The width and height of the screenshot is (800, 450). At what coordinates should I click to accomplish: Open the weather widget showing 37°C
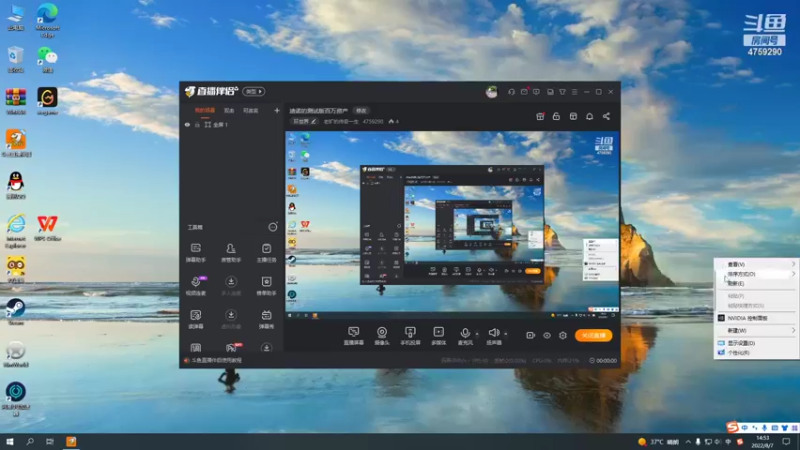point(658,442)
